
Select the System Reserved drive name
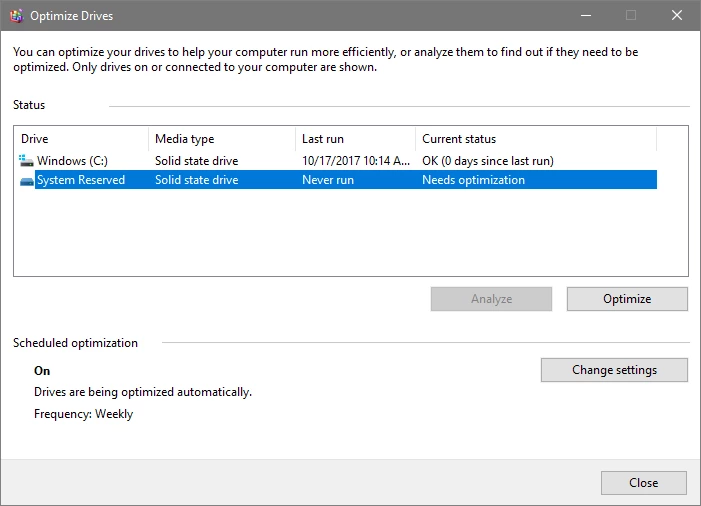[81, 180]
